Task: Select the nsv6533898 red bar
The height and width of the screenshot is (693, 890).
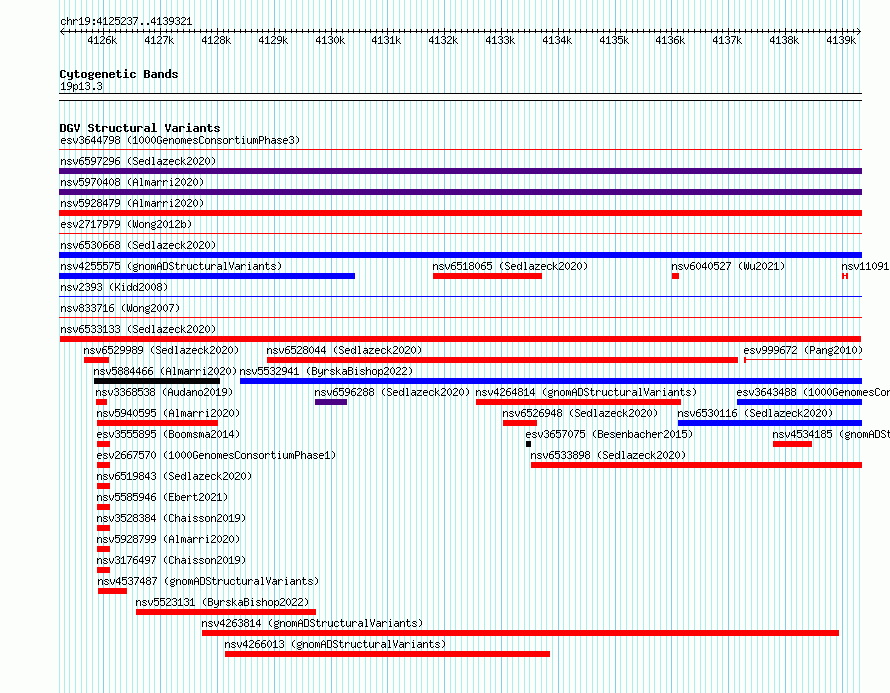Action: click(696, 465)
